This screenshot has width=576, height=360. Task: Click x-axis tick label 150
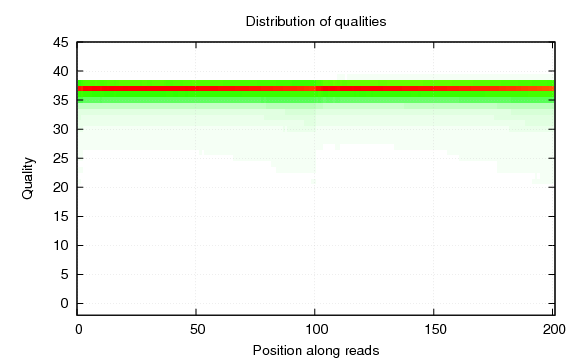click(x=436, y=330)
